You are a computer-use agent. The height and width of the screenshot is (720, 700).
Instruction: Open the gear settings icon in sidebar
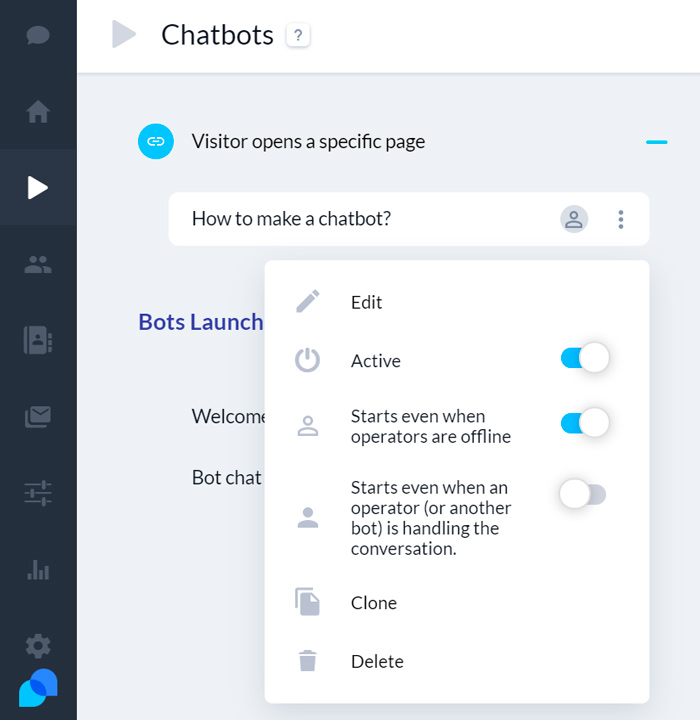click(x=38, y=646)
